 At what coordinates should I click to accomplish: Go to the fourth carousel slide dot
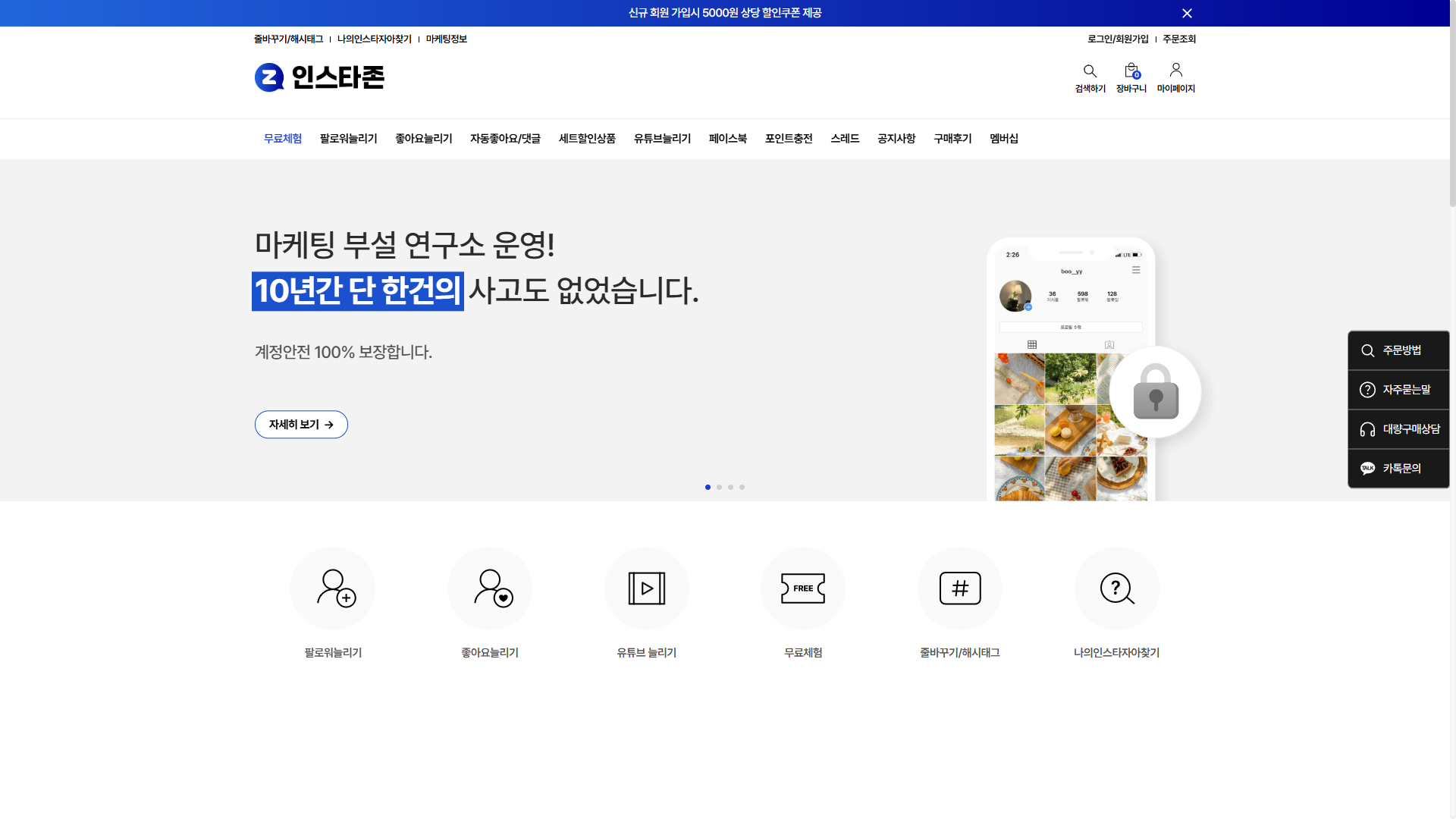[742, 488]
